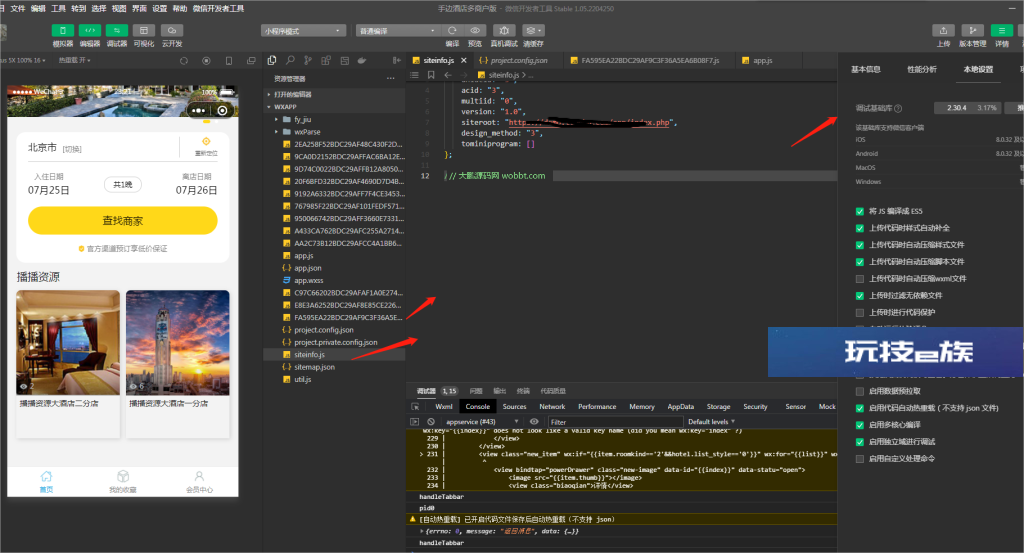Image resolution: width=1024 pixels, height=553 pixels.
Task: Open the 清缓存 clear cache dropdown
Action: point(533,30)
